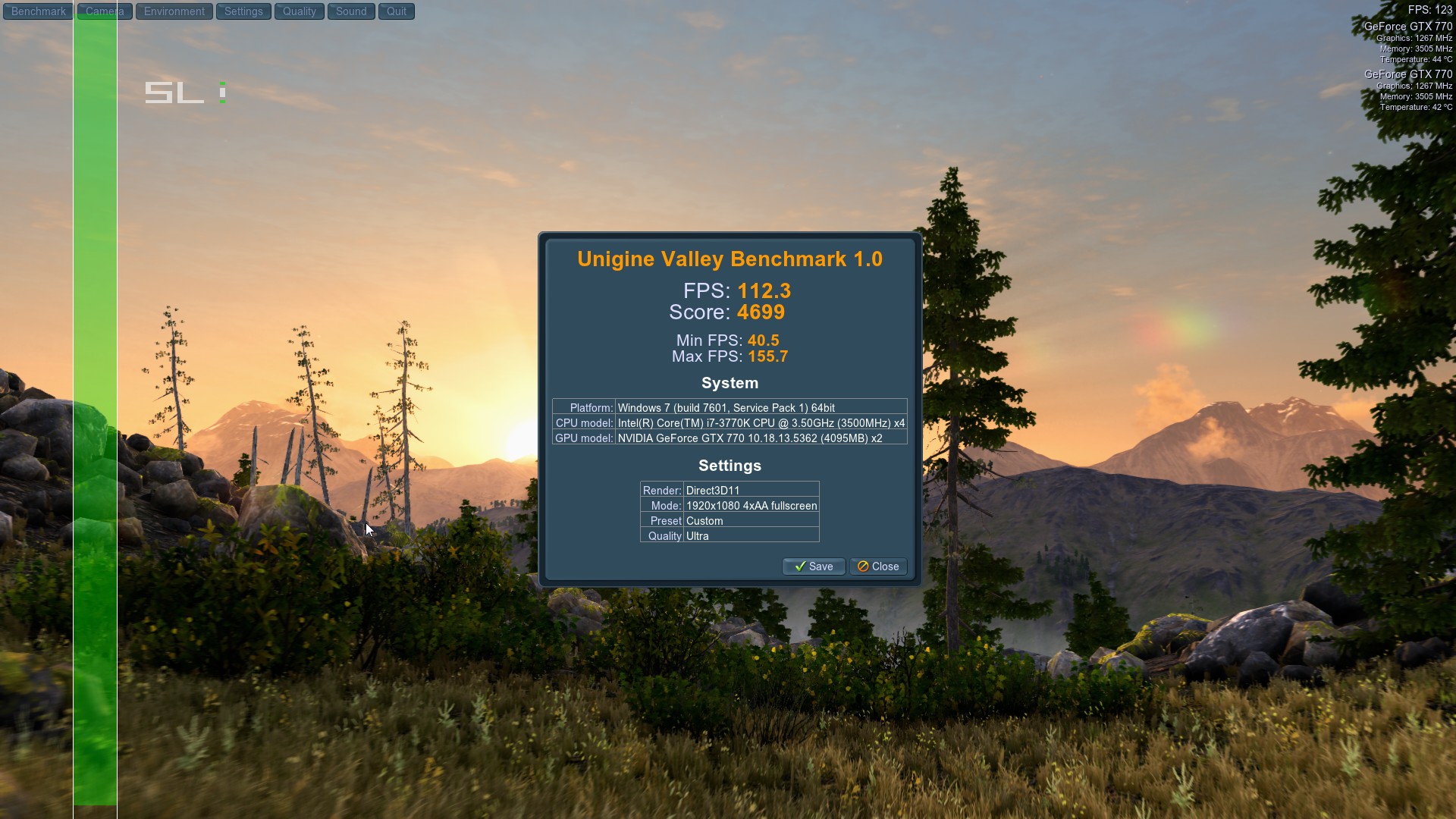
Task: Click the Benchmark menu item
Action: click(x=37, y=10)
